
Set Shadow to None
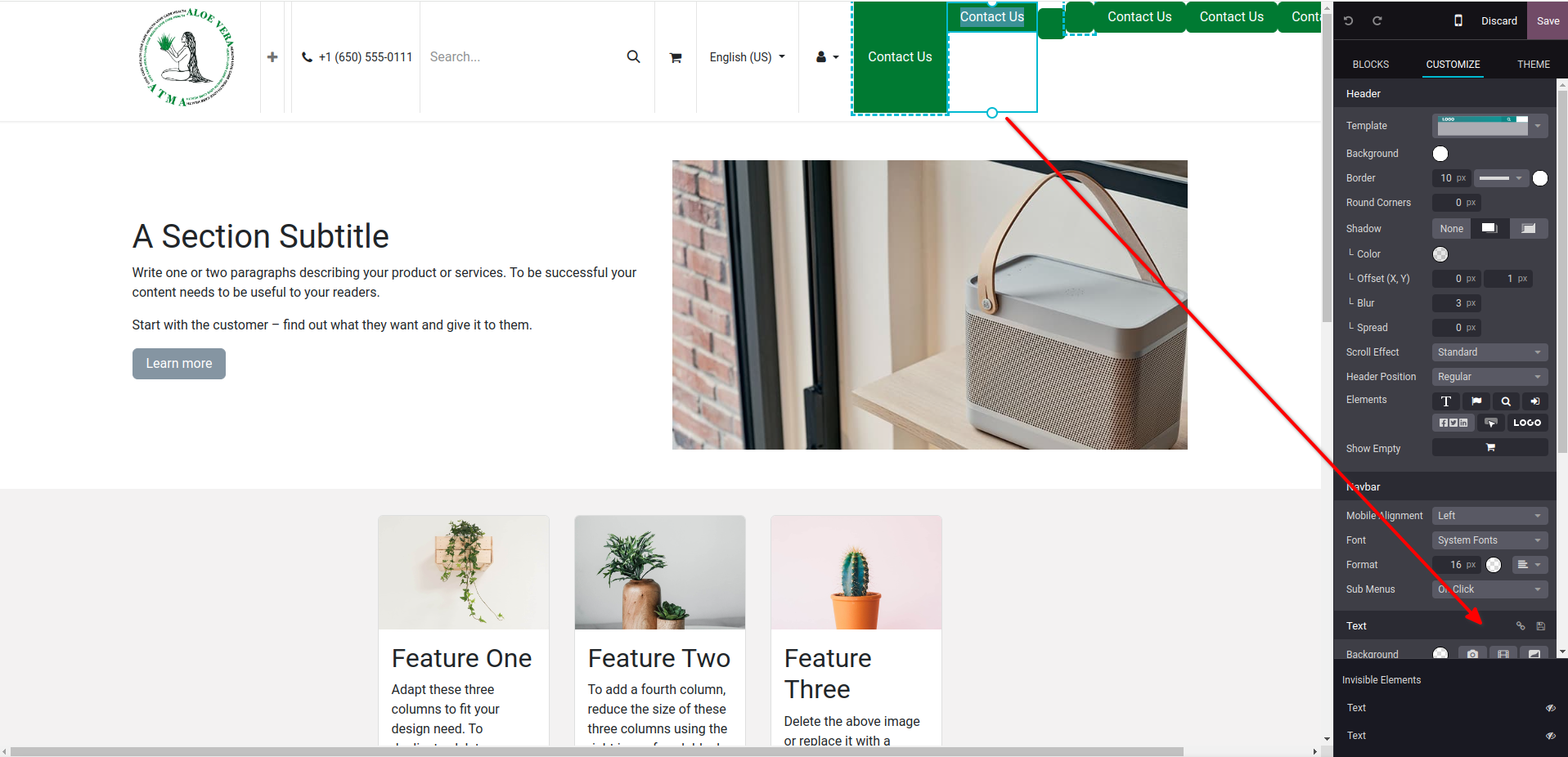coord(1451,229)
